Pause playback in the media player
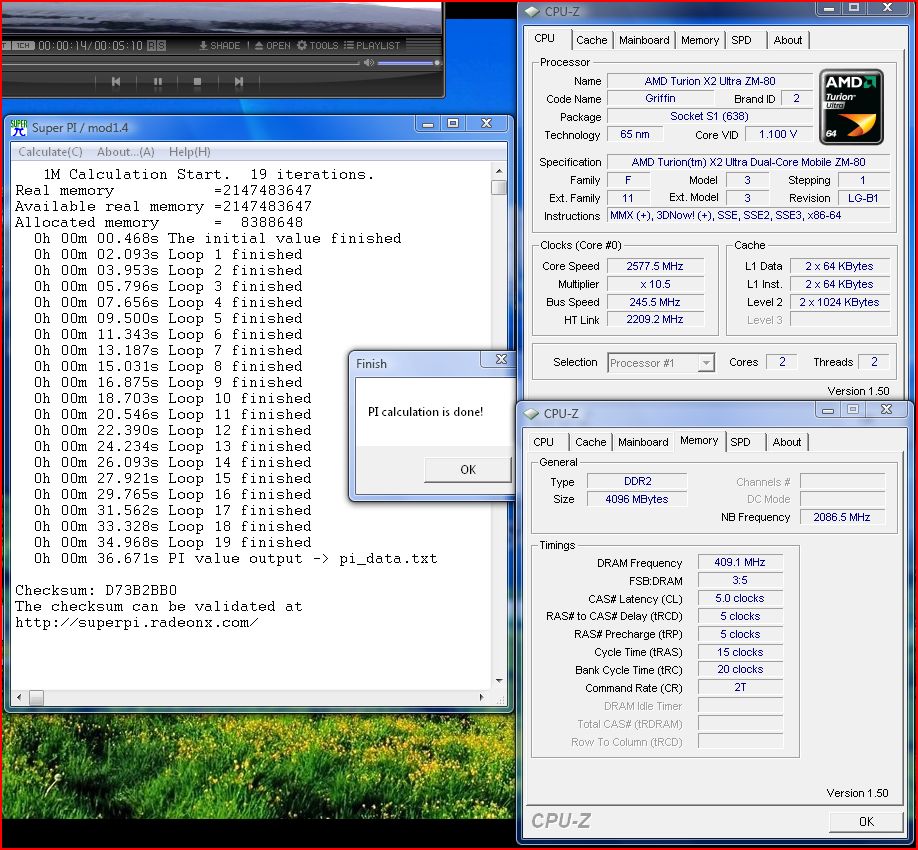The height and width of the screenshot is (850, 918). click(157, 81)
